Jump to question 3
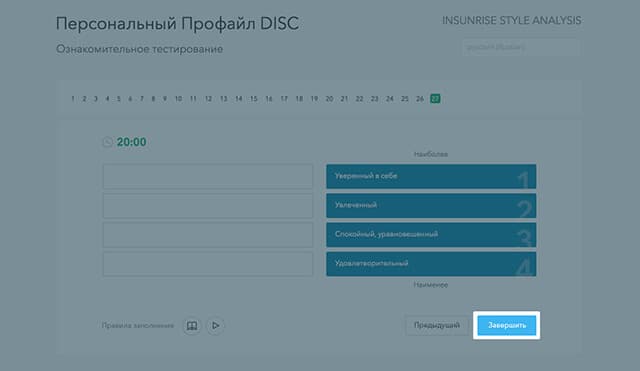This screenshot has width=640, height=371. coord(96,99)
